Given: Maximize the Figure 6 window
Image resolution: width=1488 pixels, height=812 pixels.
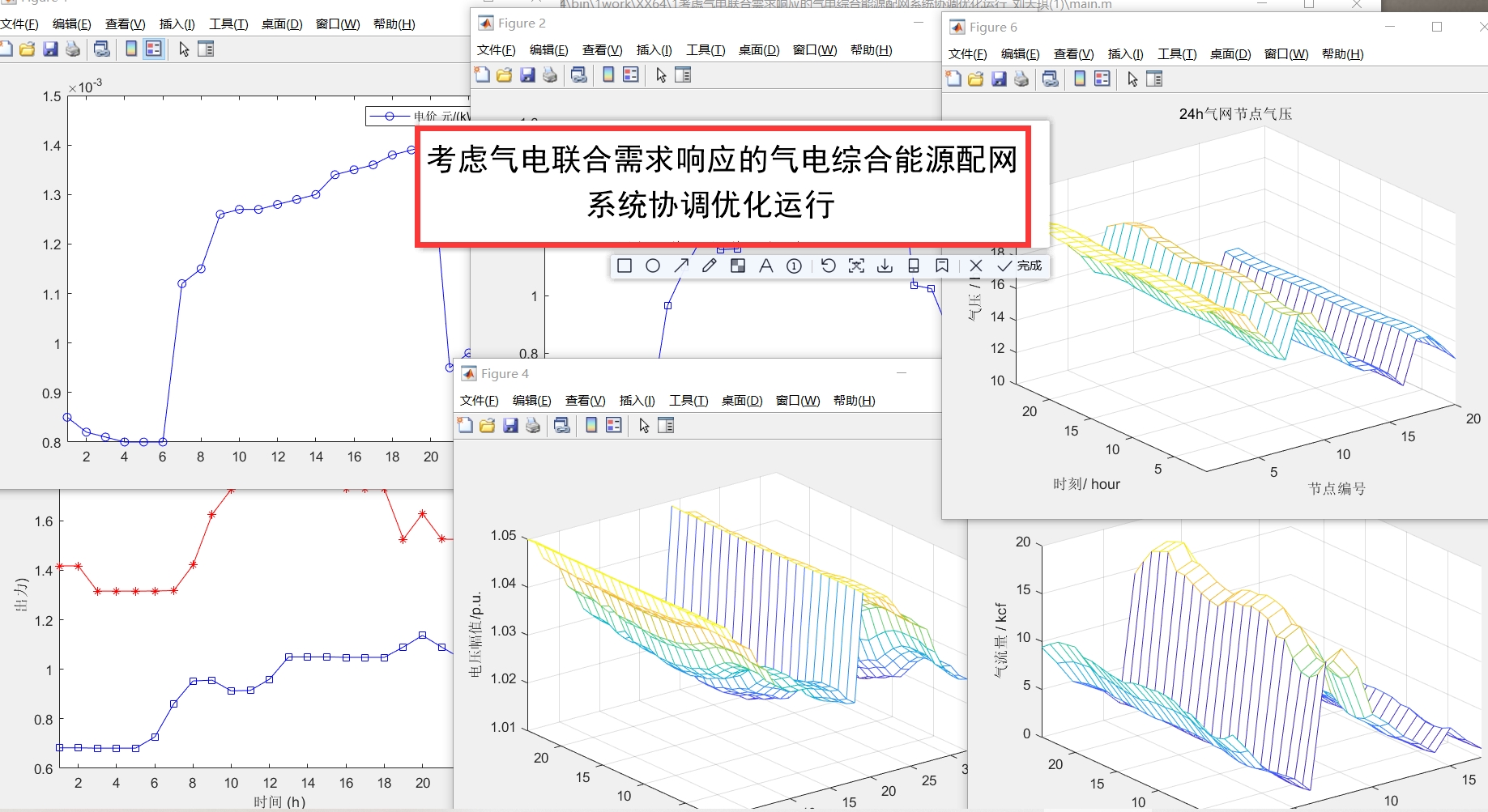Looking at the screenshot, I should click(1437, 27).
